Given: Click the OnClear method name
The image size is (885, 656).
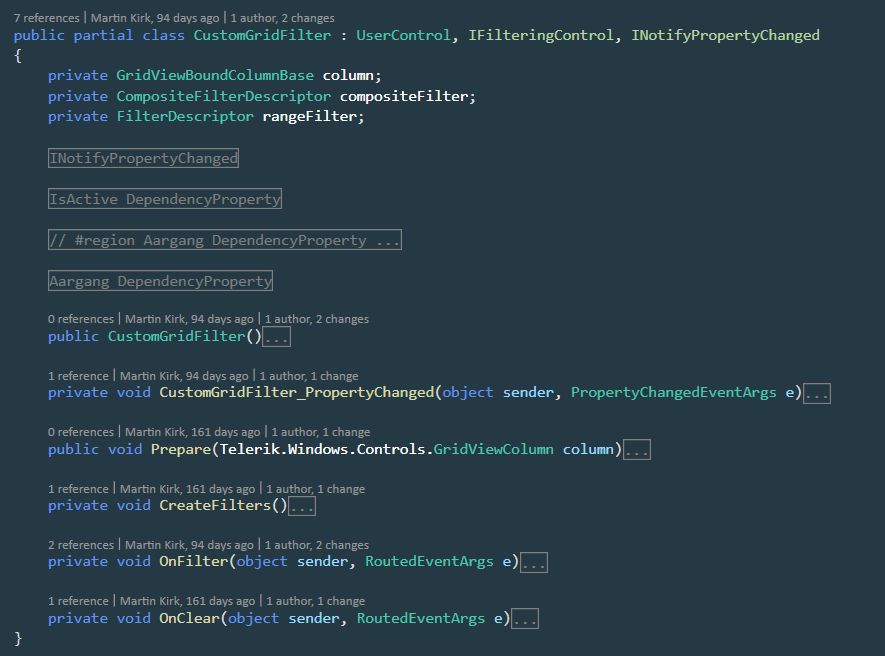Looking at the screenshot, I should (x=189, y=618).
